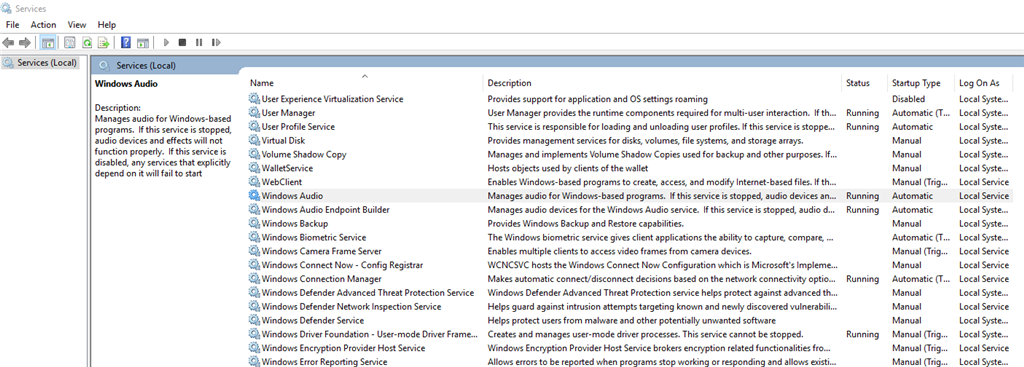Sort by the Log On As column header
The image size is (1024, 367).
click(x=979, y=84)
